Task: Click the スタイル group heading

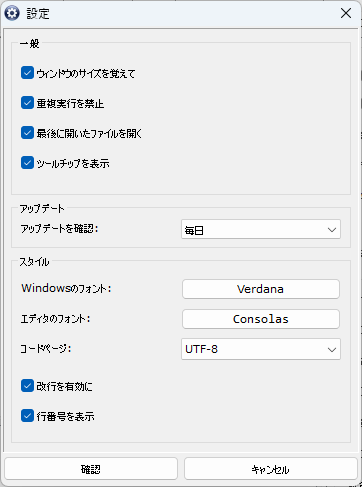Action: tap(34, 262)
